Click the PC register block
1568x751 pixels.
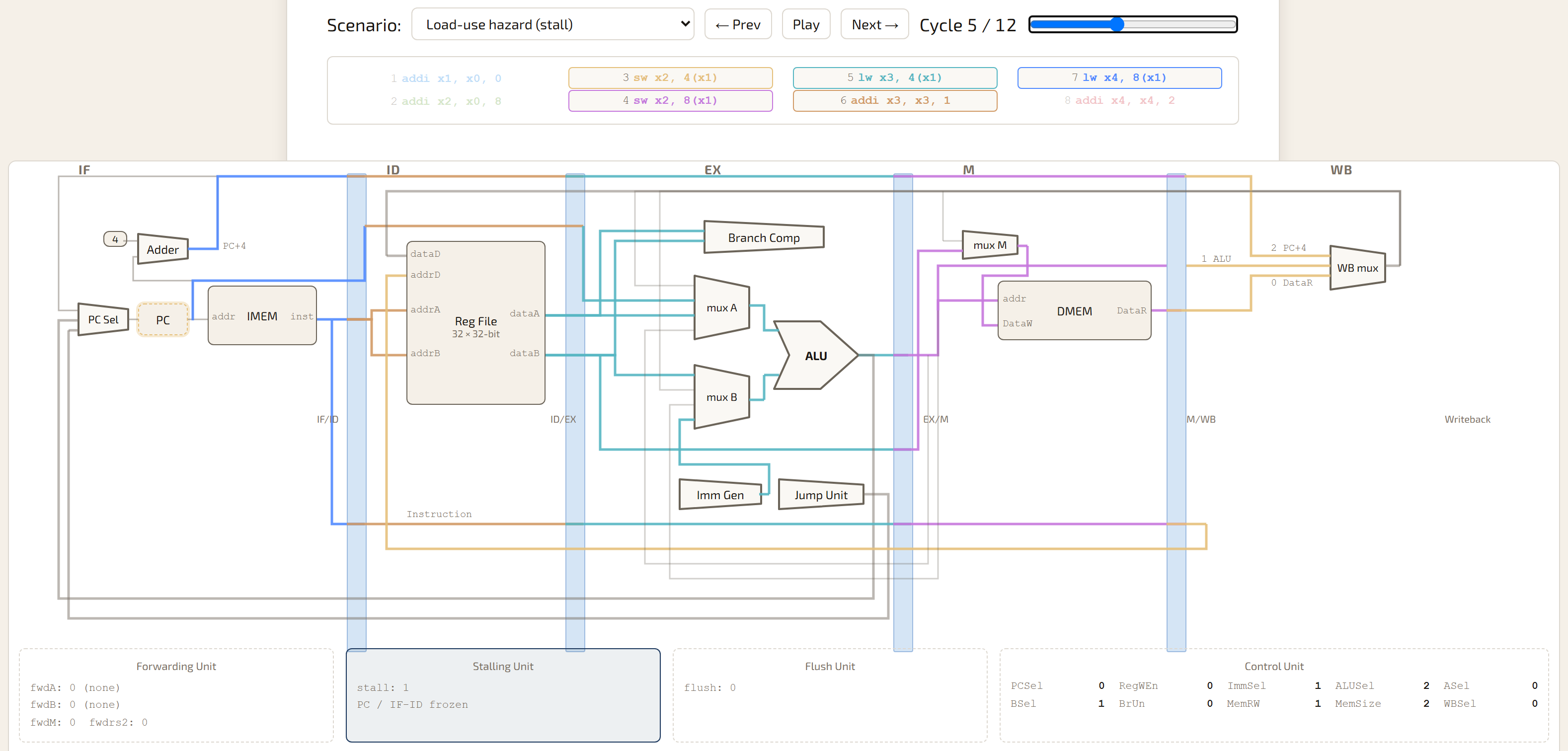coord(162,319)
